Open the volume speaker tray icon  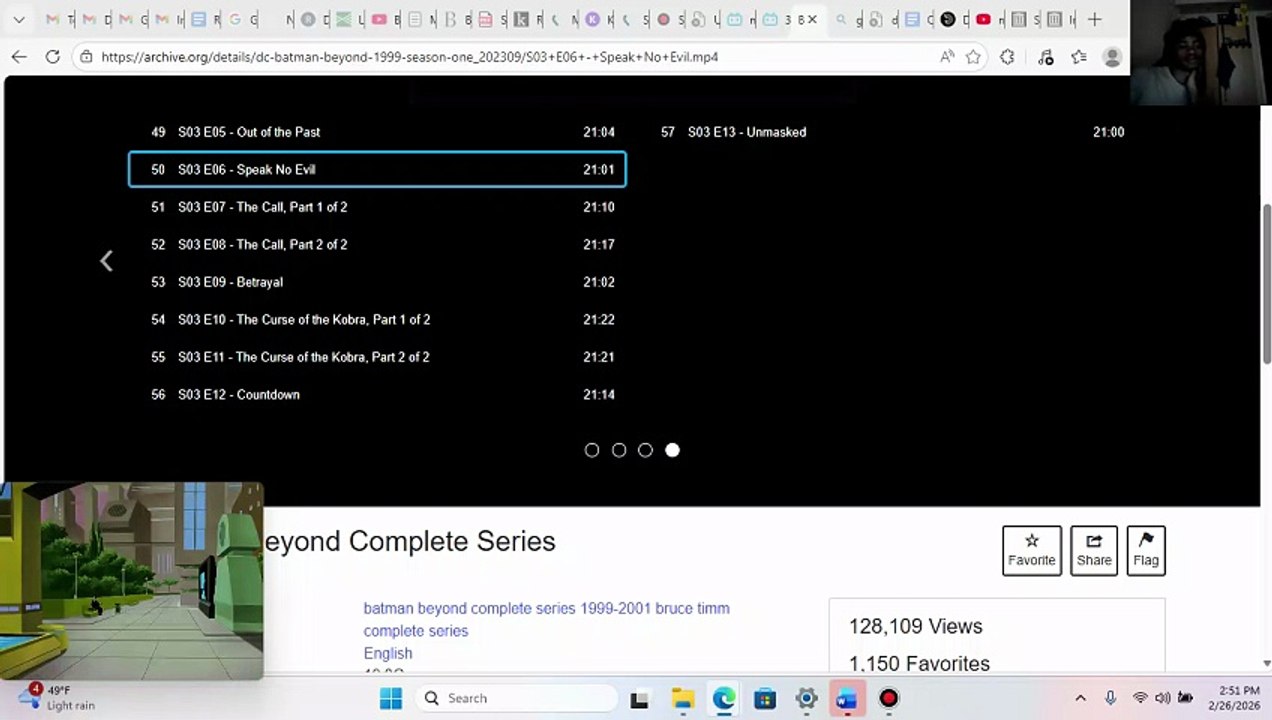pos(1162,698)
